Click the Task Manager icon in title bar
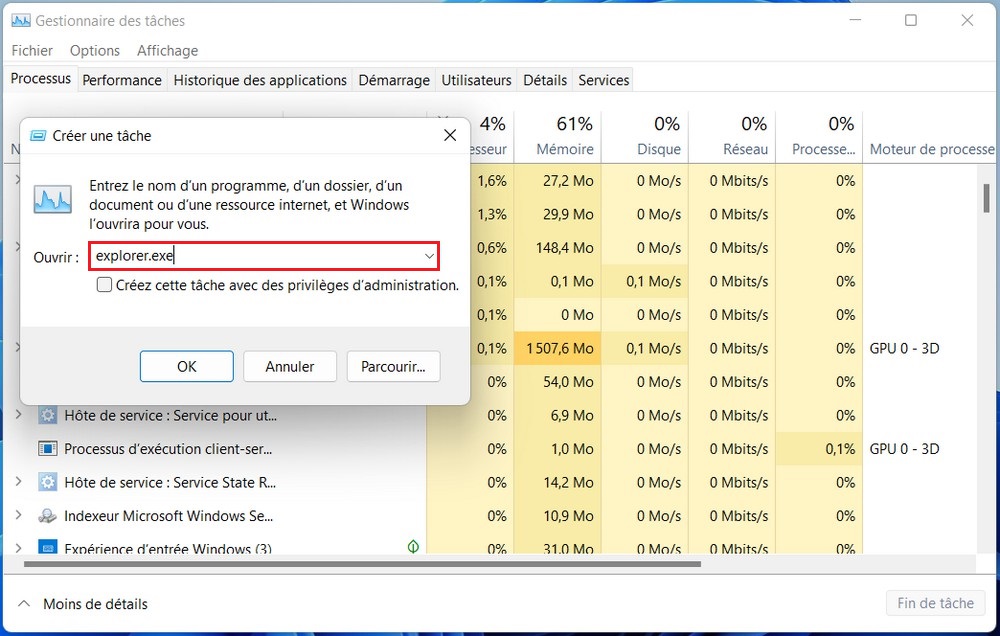 tap(20, 20)
